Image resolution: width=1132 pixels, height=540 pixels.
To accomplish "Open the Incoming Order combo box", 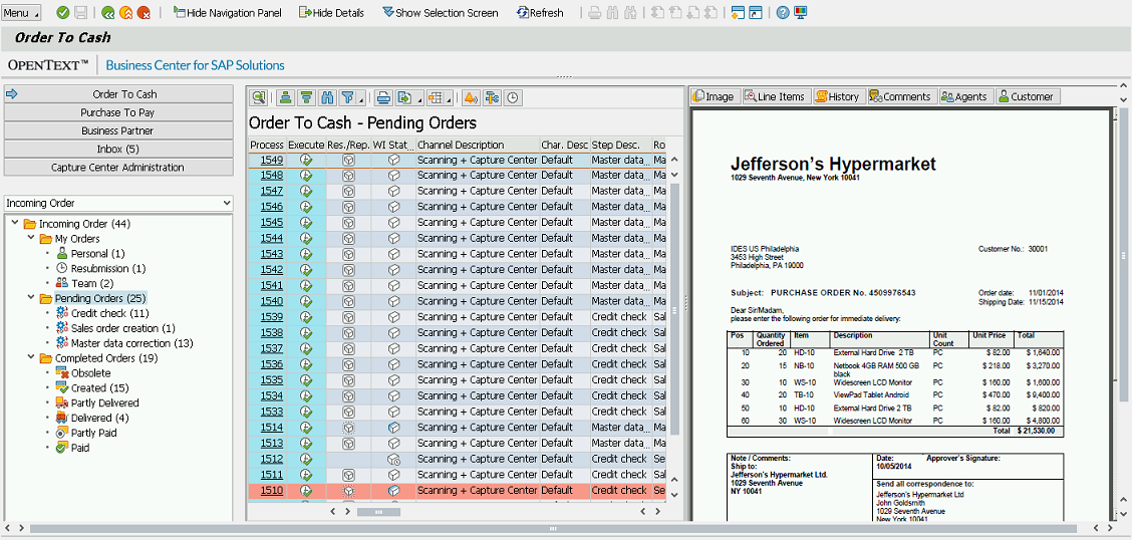I will (x=118, y=204).
